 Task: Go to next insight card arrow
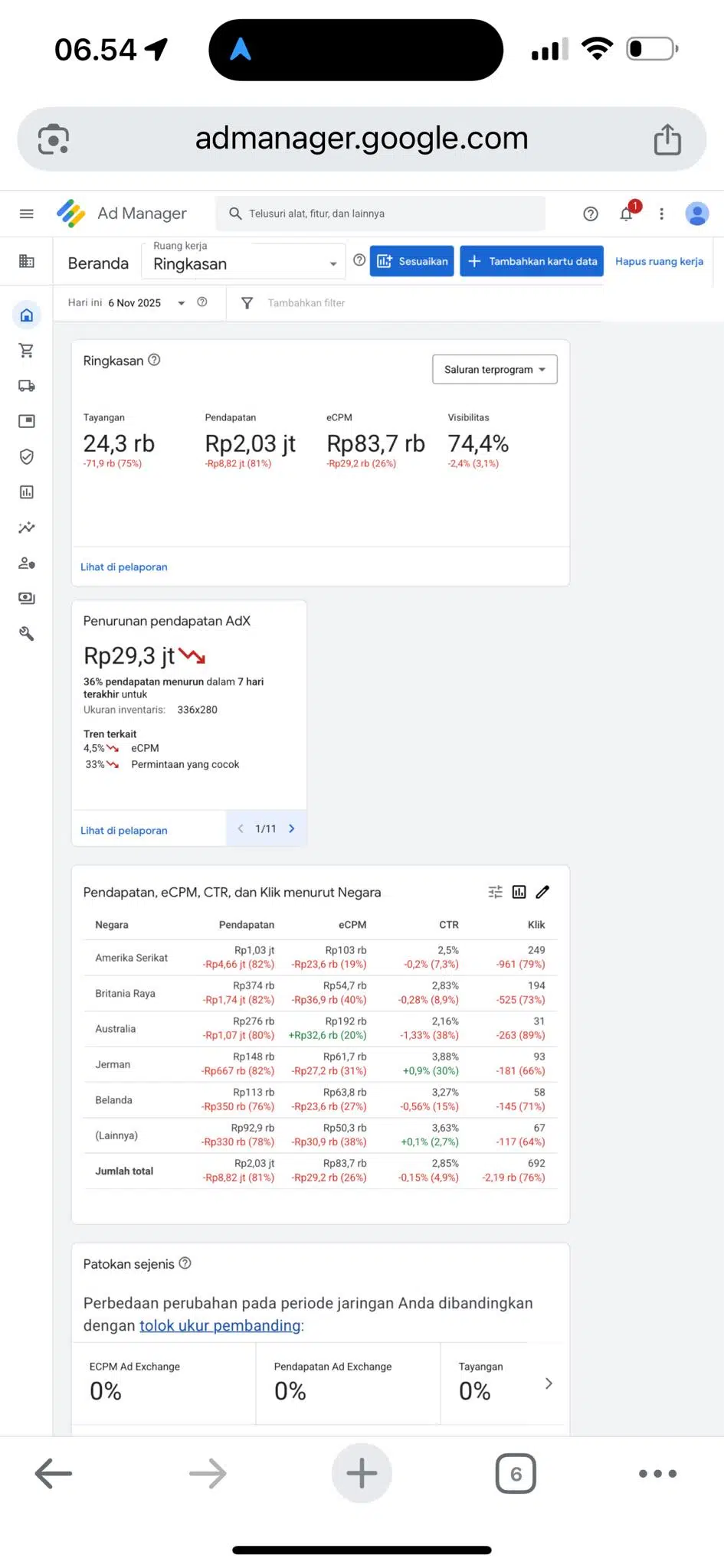[292, 828]
